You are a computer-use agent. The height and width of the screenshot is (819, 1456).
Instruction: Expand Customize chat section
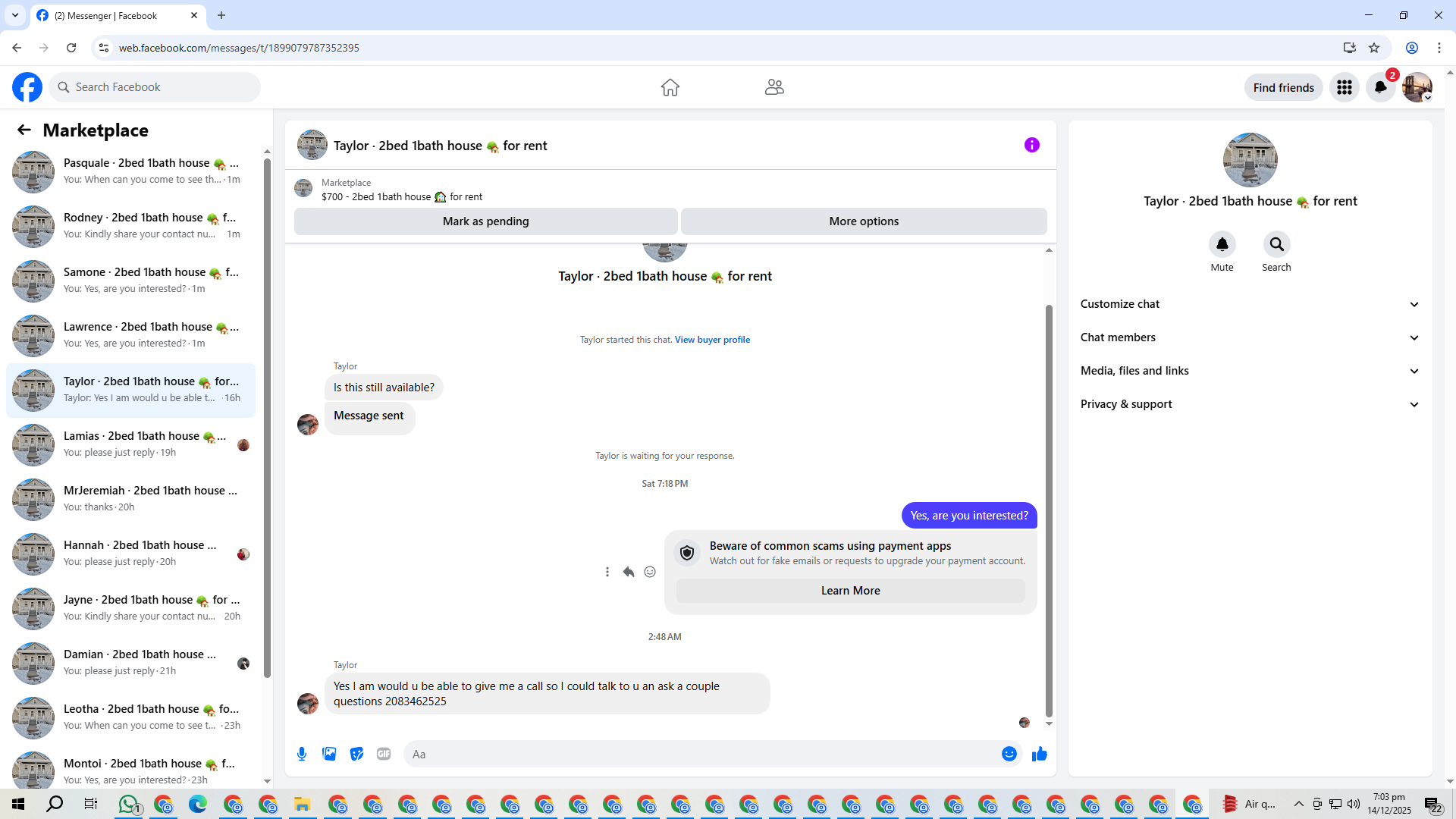1250,304
